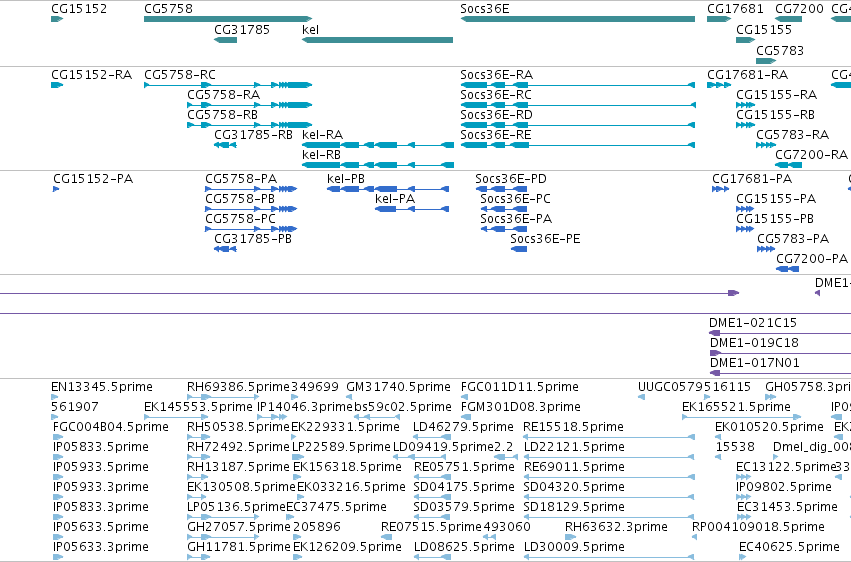Image resolution: width=851 pixels, height=562 pixels.
Task: Select EST SD04320.5prime
Action: (x=609, y=497)
